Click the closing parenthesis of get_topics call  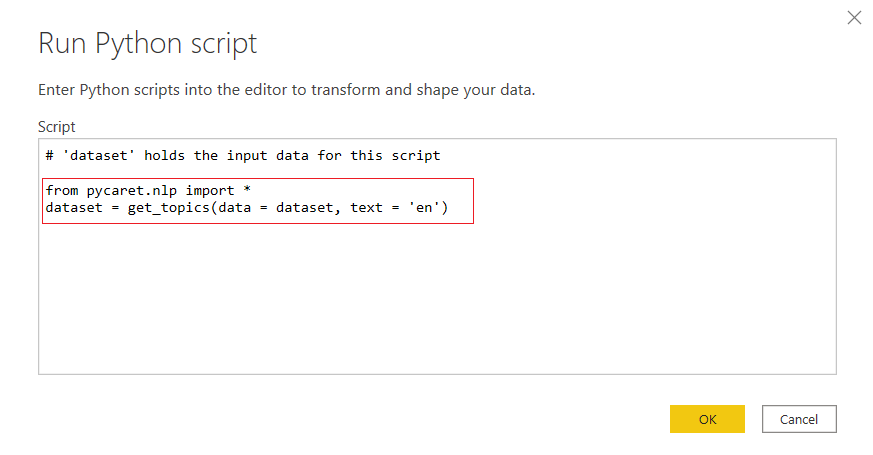point(444,208)
